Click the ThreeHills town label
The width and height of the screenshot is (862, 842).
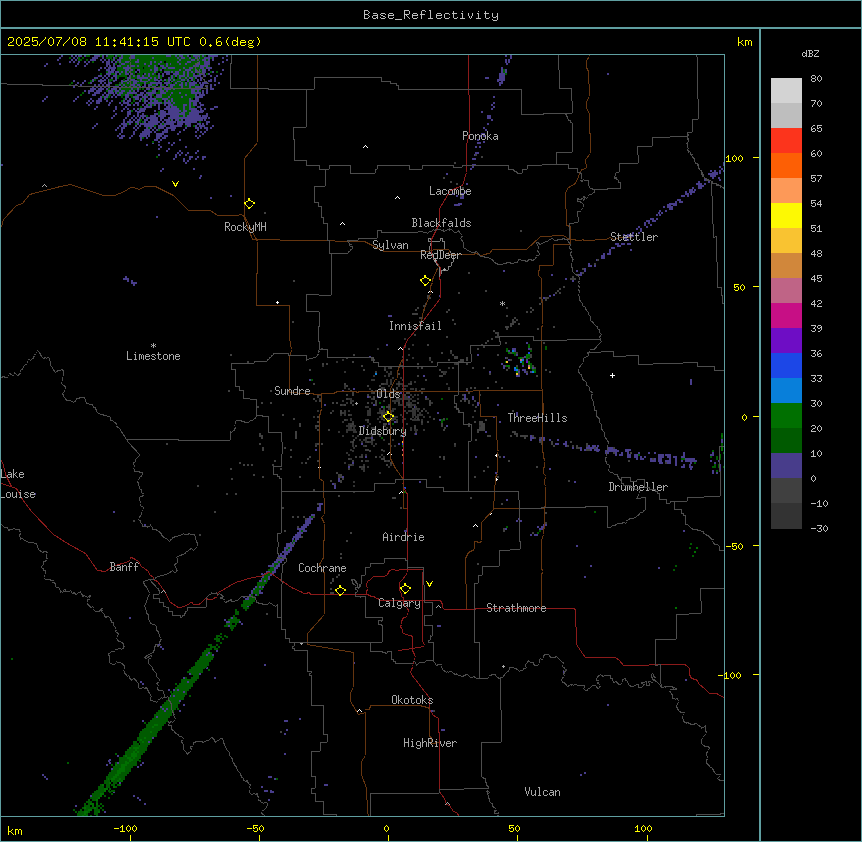537,418
